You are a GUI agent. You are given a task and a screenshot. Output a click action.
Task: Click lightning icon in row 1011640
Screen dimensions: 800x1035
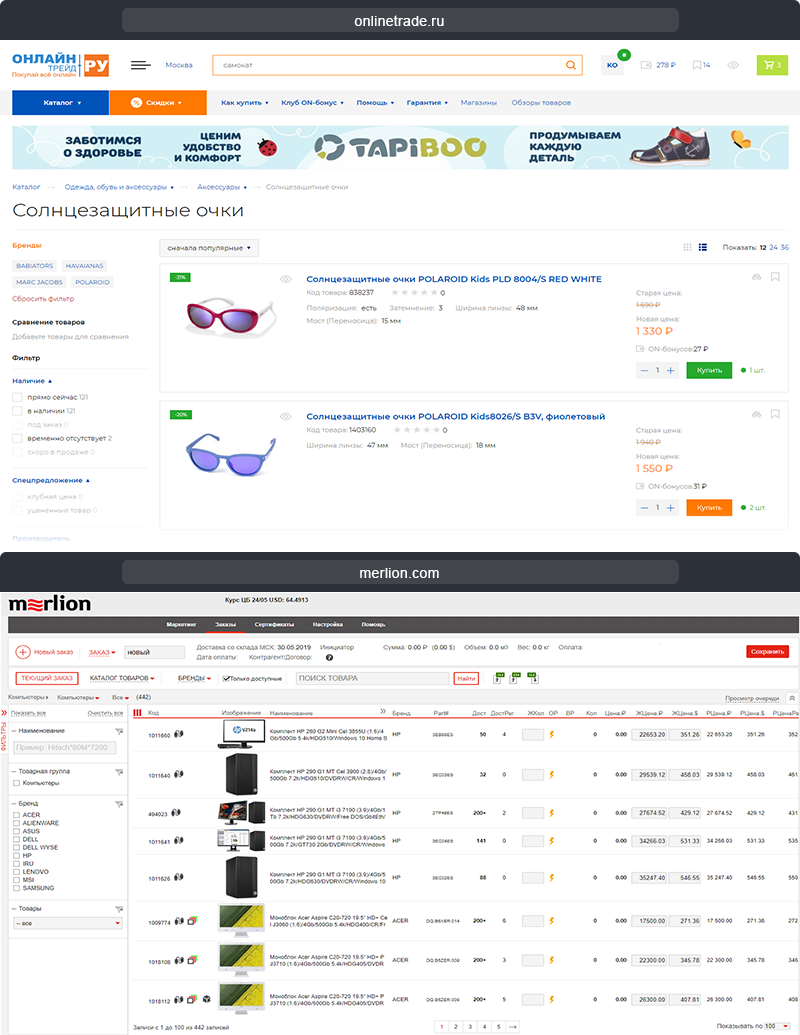pyautogui.click(x=552, y=775)
